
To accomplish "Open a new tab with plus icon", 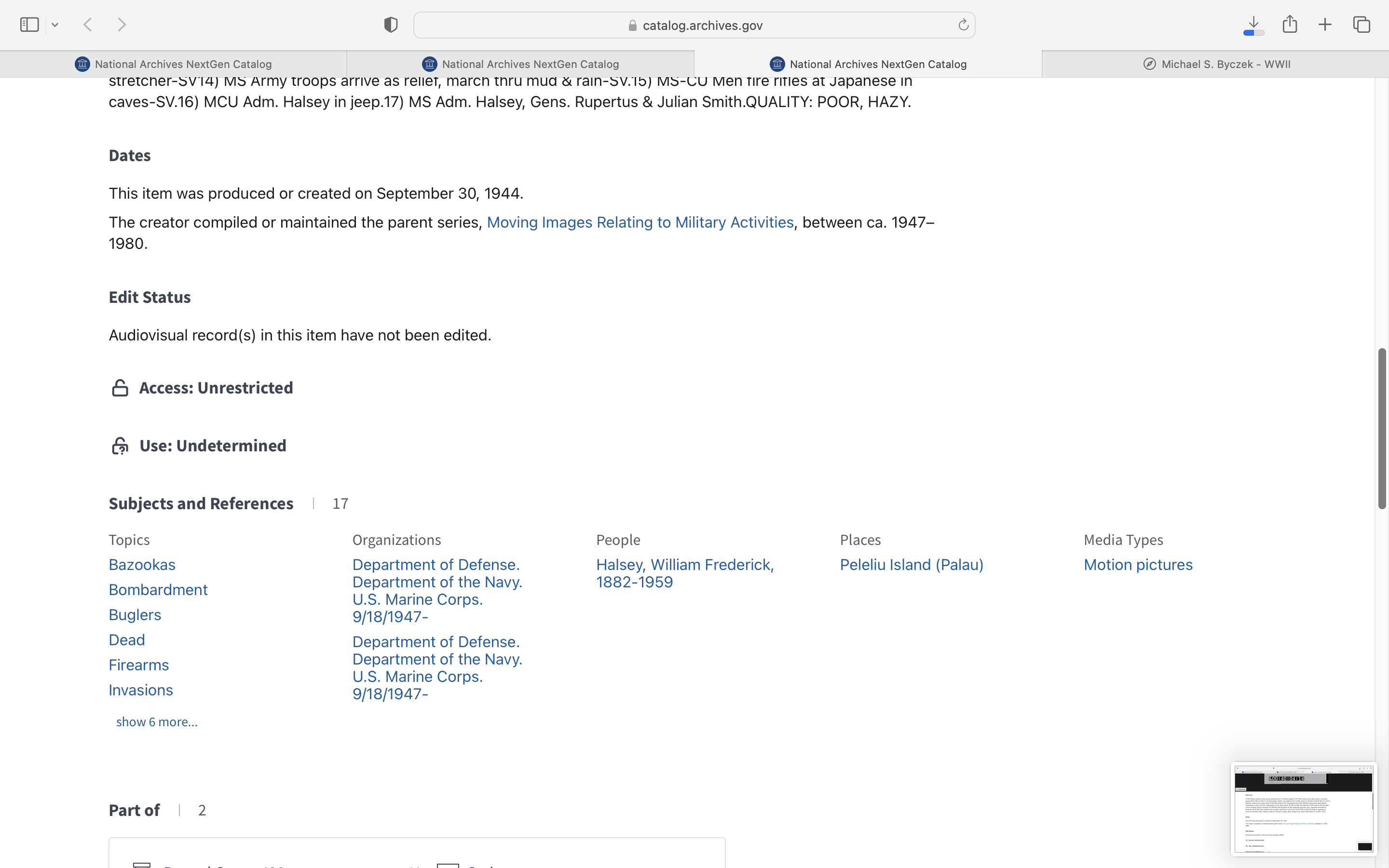I will click(1325, 25).
